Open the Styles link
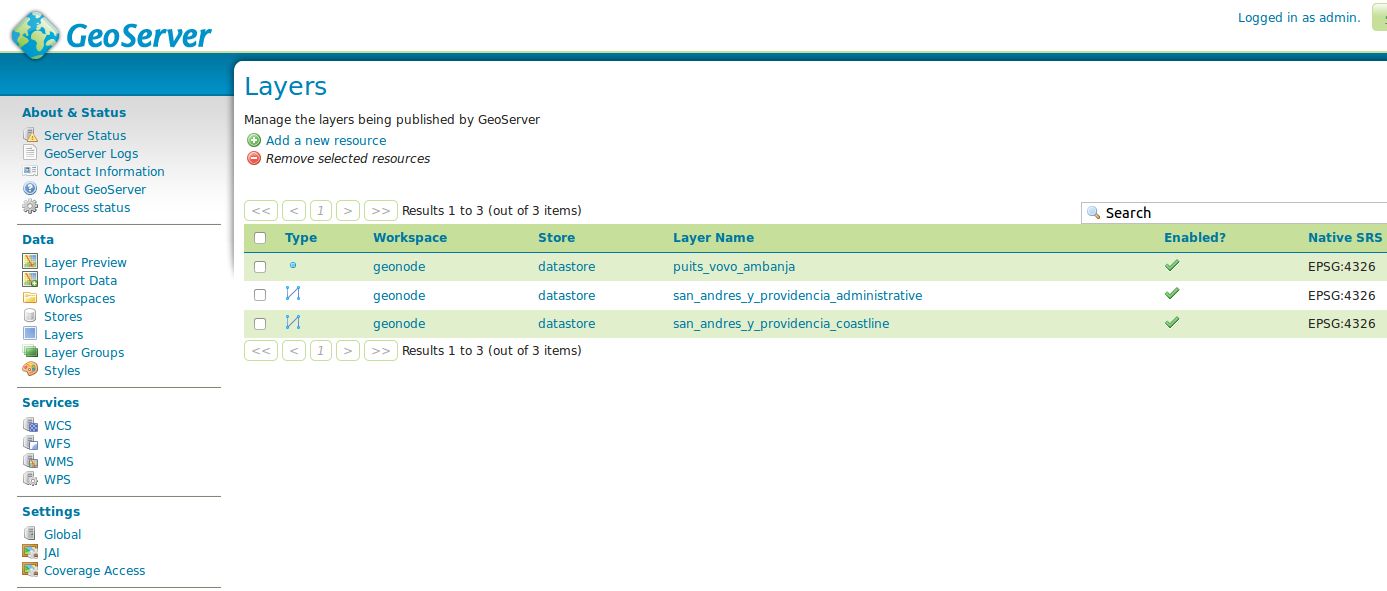Viewport: 1387px width, 591px height. tap(62, 371)
